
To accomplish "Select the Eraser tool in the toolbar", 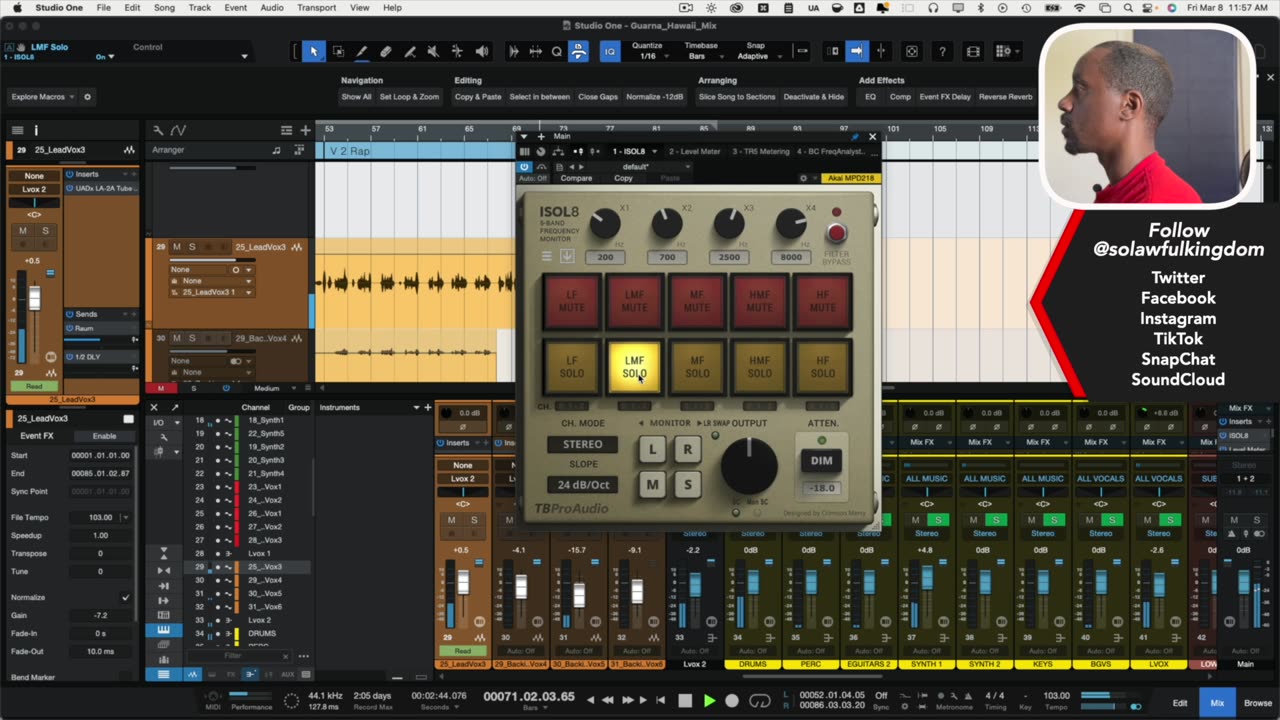I will (x=386, y=51).
